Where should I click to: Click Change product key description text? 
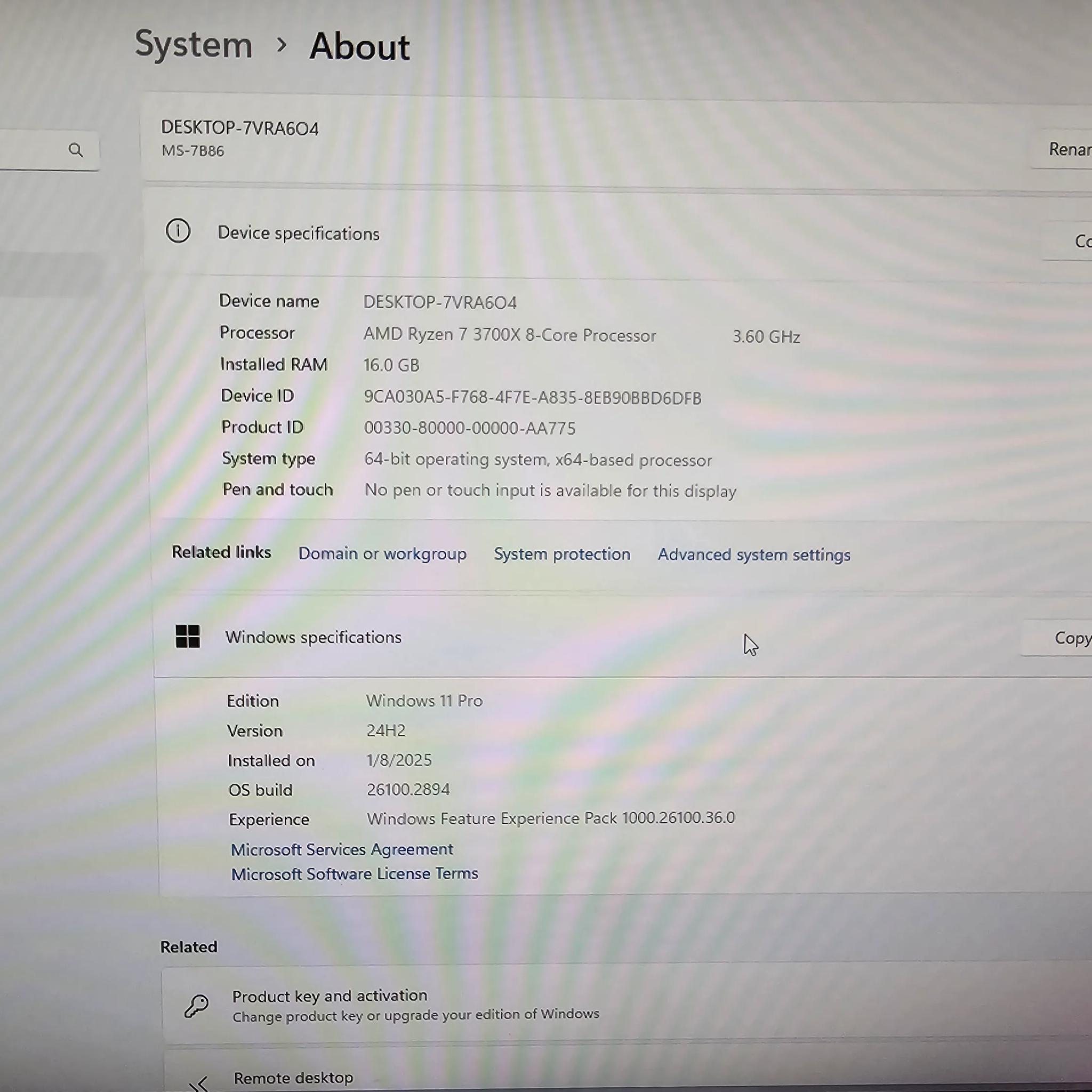click(x=415, y=1015)
